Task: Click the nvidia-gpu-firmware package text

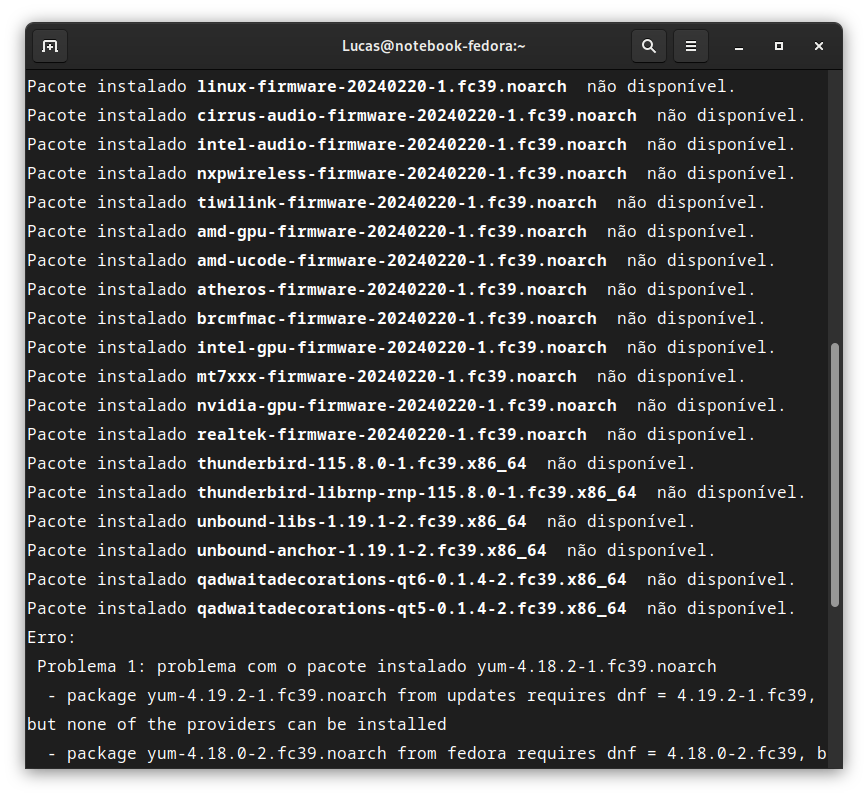Action: [x=407, y=406]
